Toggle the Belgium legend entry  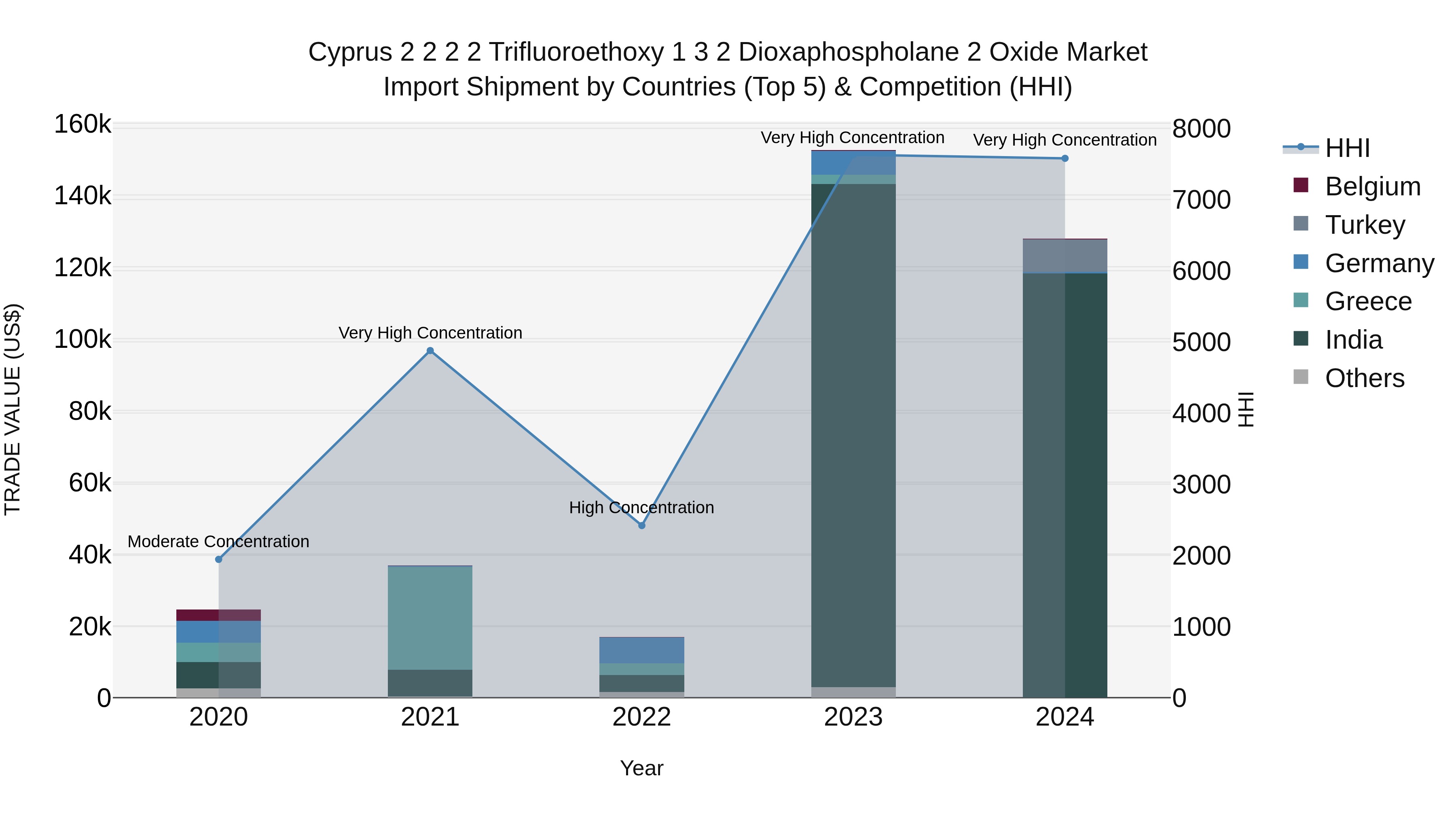coord(1357,186)
